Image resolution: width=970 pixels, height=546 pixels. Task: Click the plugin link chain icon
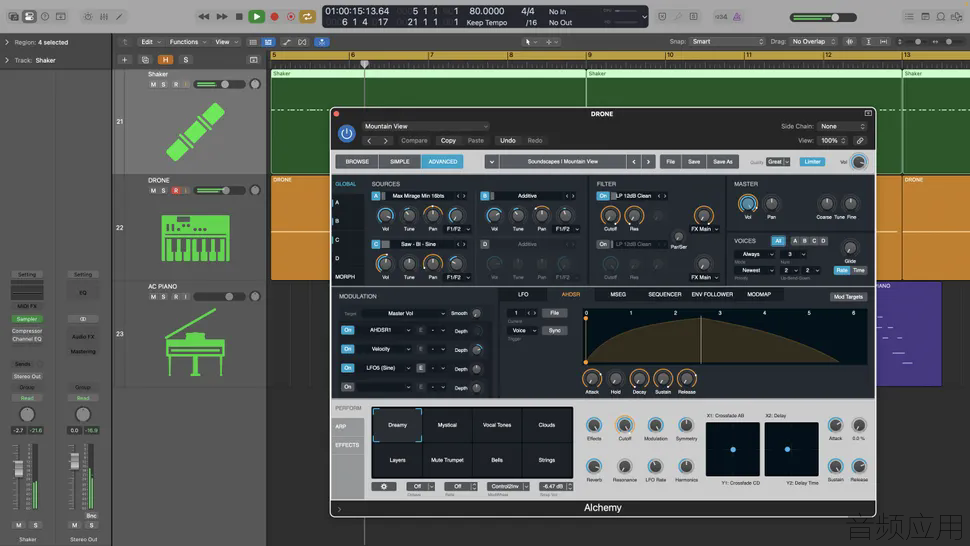tap(860, 140)
